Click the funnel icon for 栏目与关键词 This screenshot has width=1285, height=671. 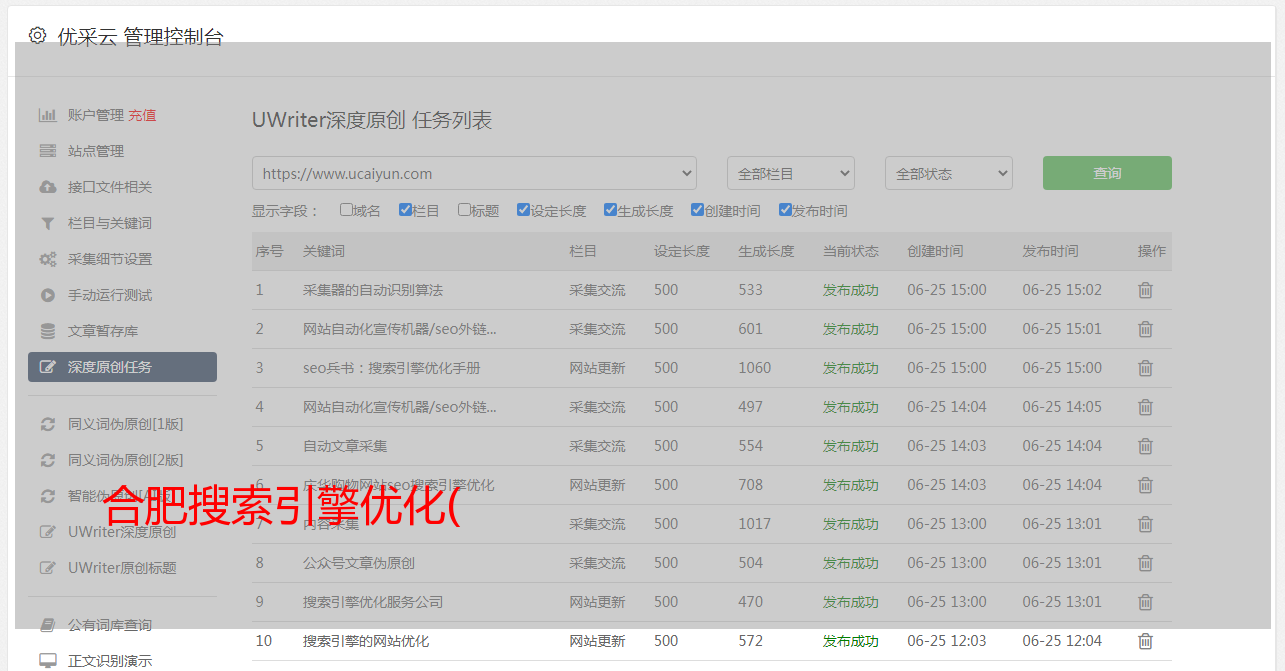[x=47, y=223]
